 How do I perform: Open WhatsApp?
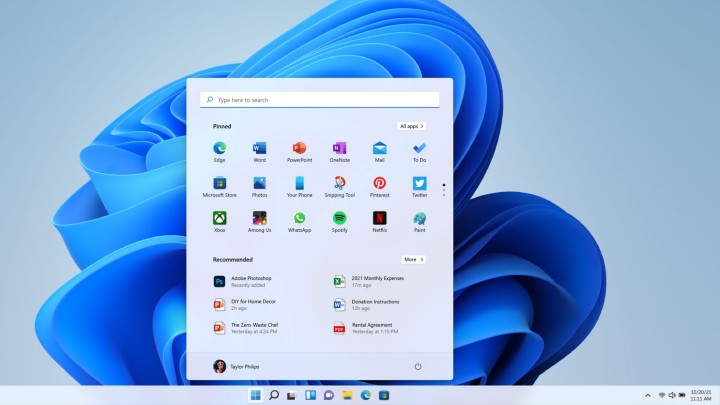(x=299, y=222)
